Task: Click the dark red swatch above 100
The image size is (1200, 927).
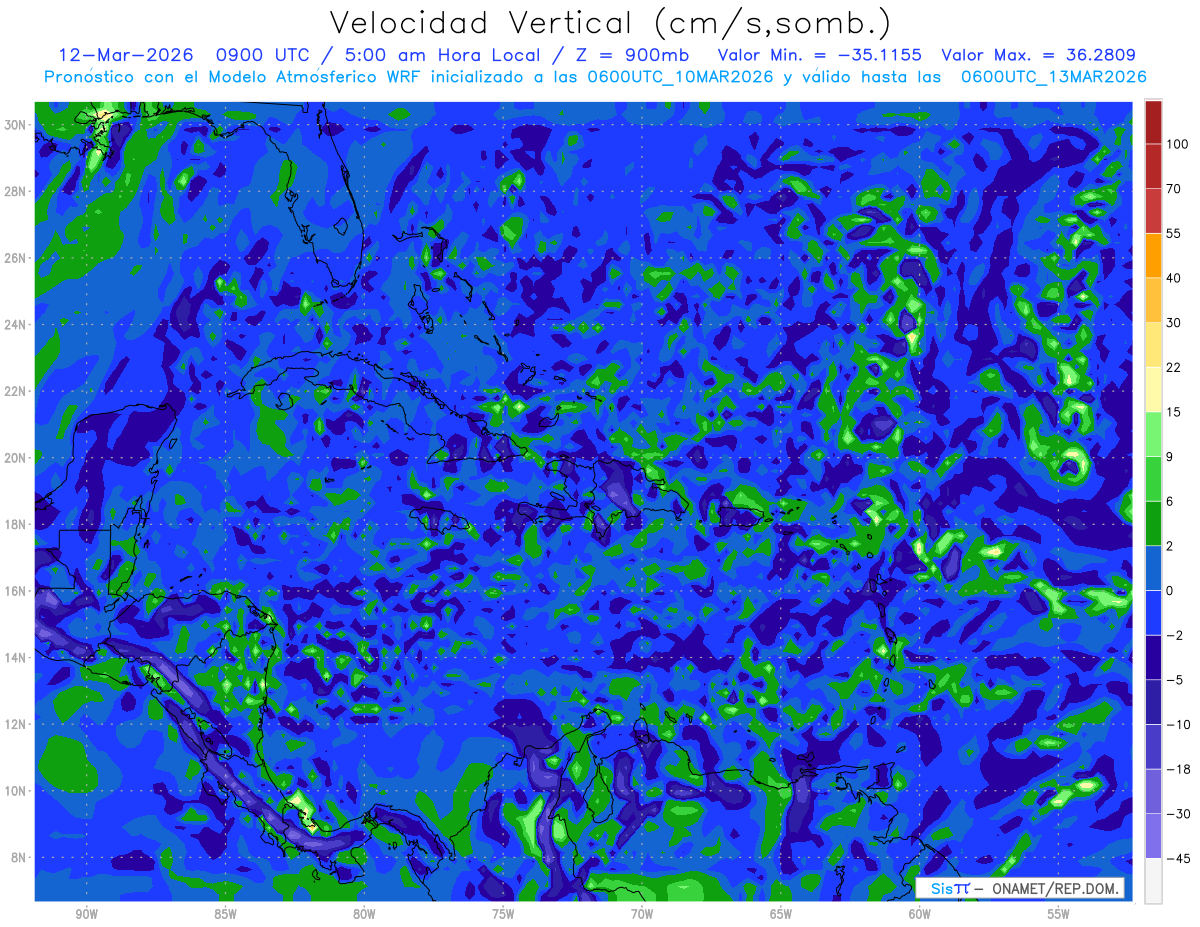Action: (x=1153, y=121)
